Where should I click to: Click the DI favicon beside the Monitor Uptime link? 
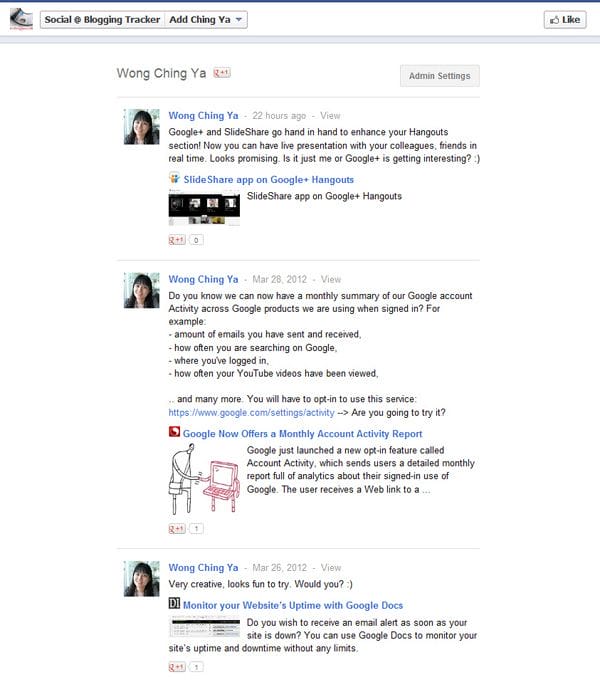(x=174, y=604)
